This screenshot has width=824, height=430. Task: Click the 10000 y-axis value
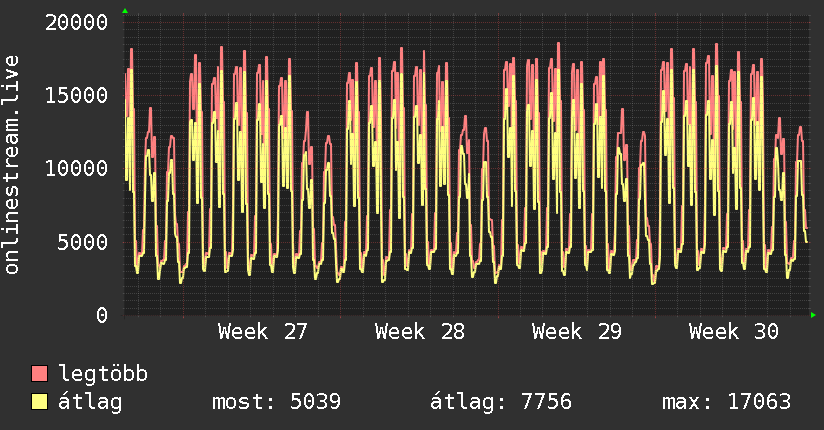click(x=76, y=168)
